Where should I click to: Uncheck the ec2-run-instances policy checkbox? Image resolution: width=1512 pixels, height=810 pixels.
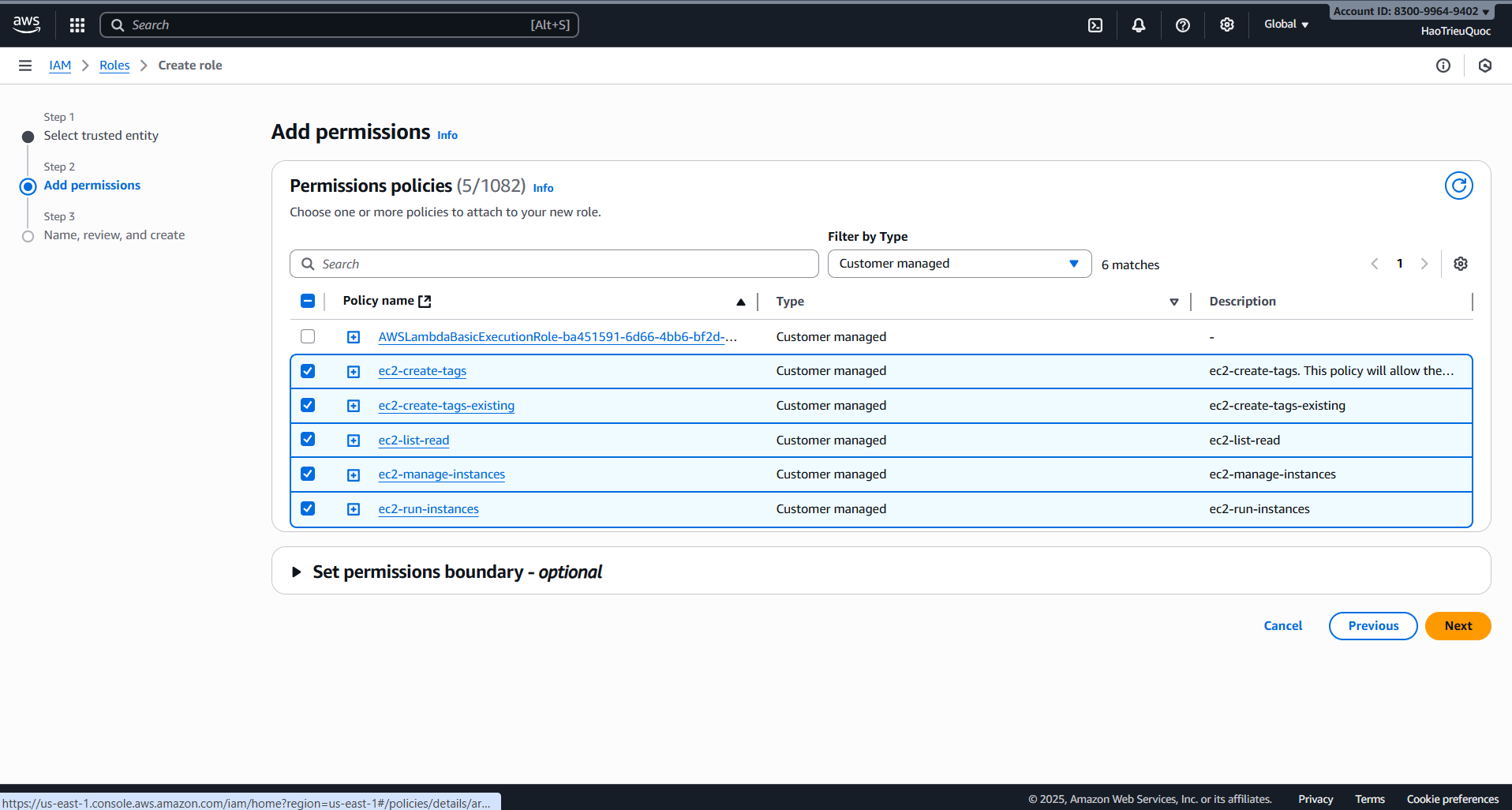[308, 508]
